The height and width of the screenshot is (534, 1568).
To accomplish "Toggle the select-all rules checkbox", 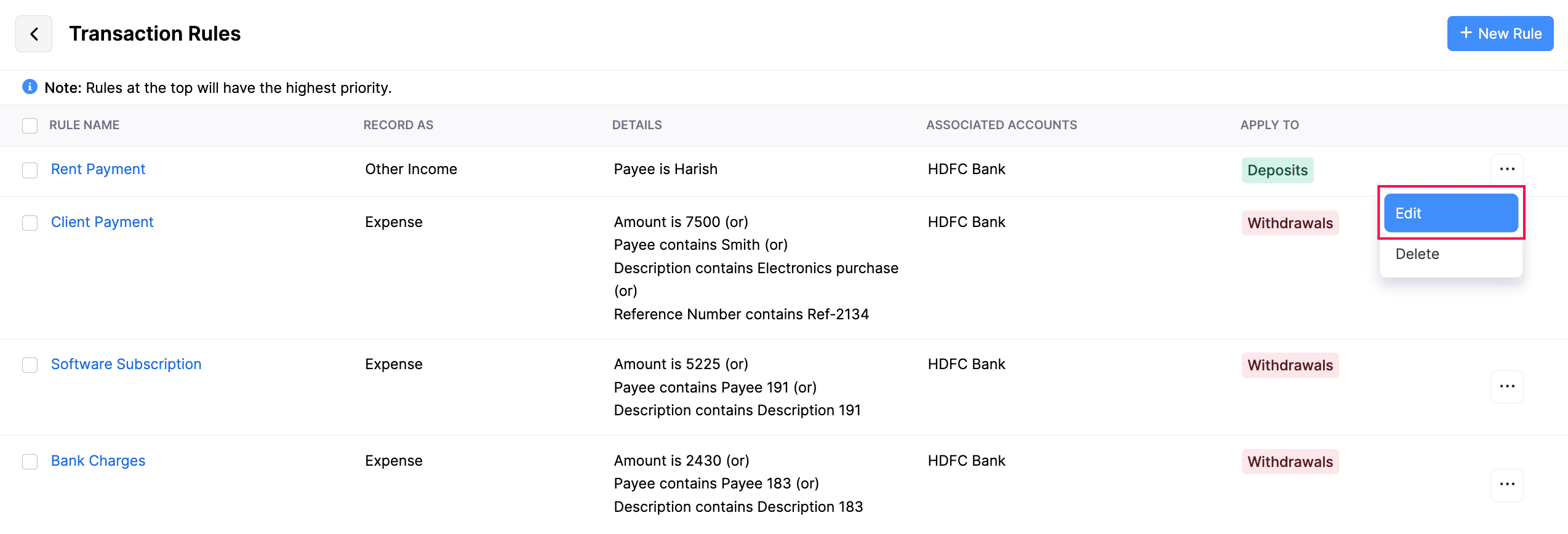I will tap(30, 126).
